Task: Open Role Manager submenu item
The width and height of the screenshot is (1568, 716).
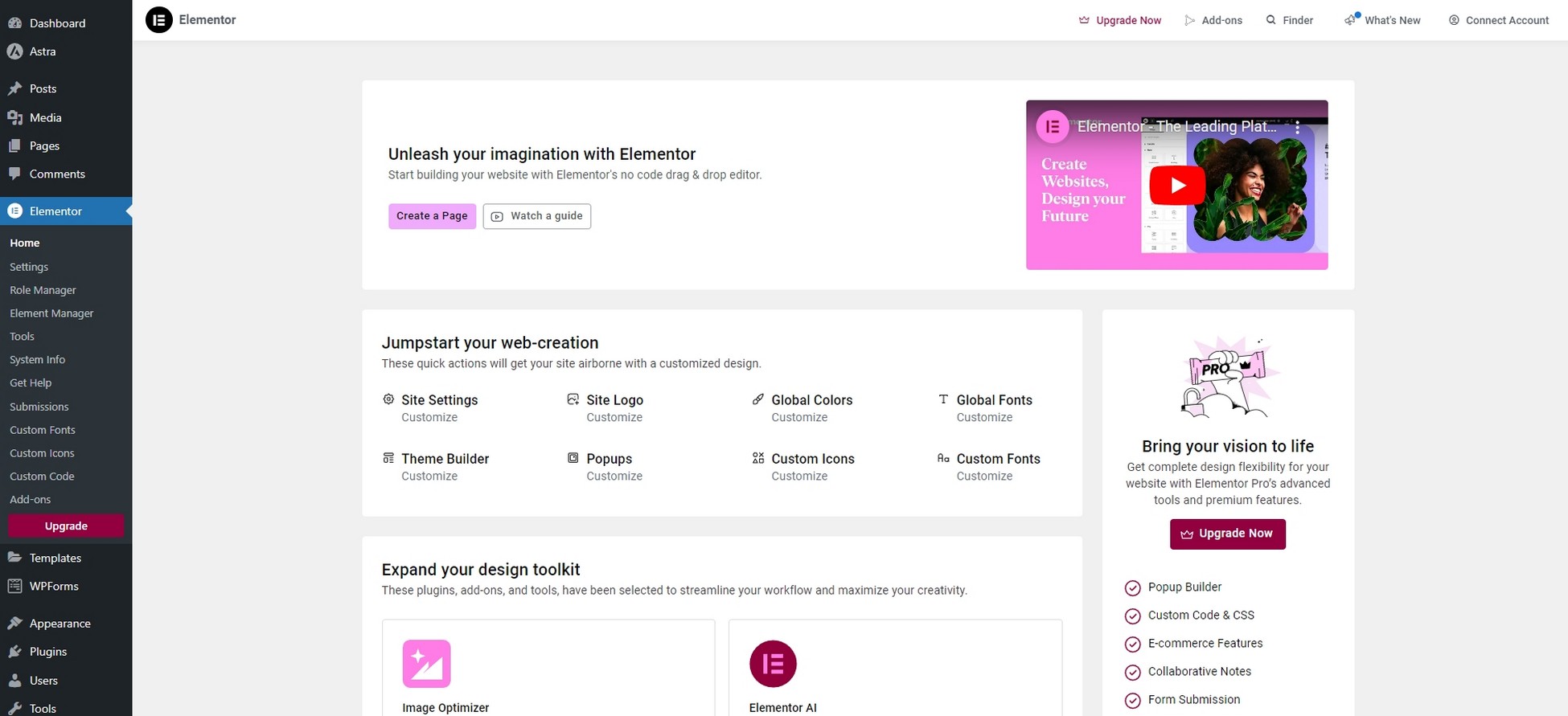Action: [x=43, y=290]
